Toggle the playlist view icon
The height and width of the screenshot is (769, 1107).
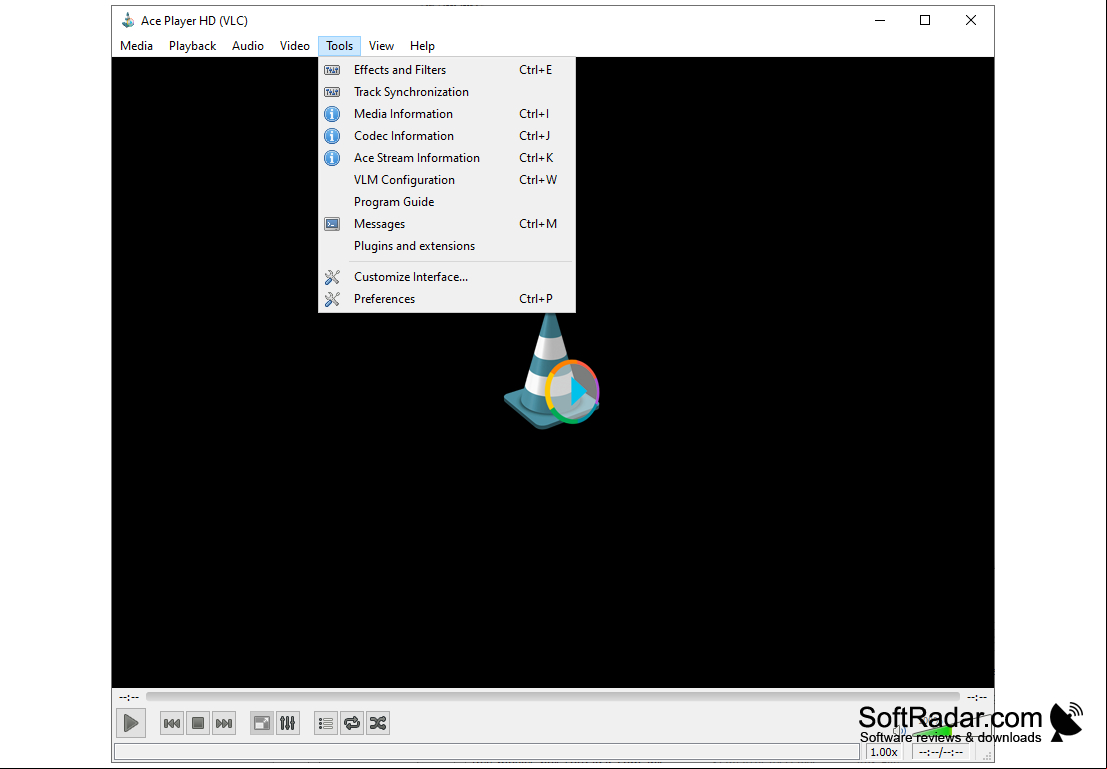(326, 722)
